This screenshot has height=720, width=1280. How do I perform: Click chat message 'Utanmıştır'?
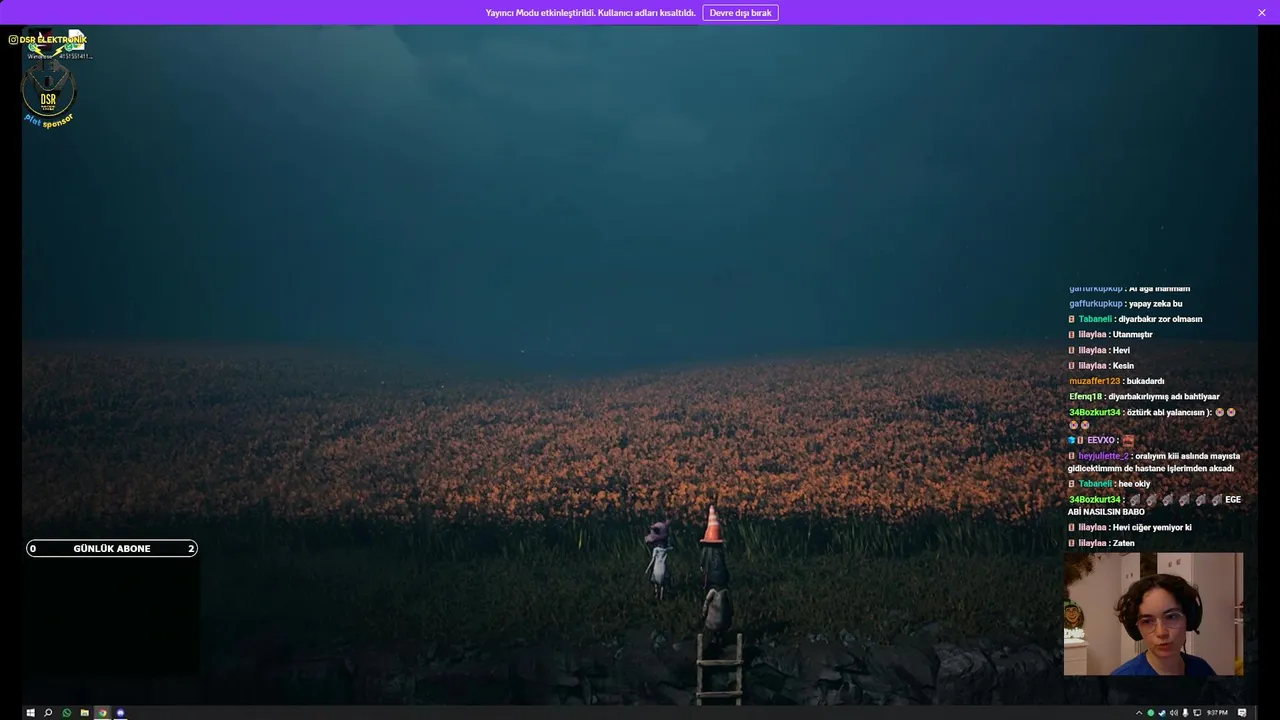click(x=1133, y=335)
